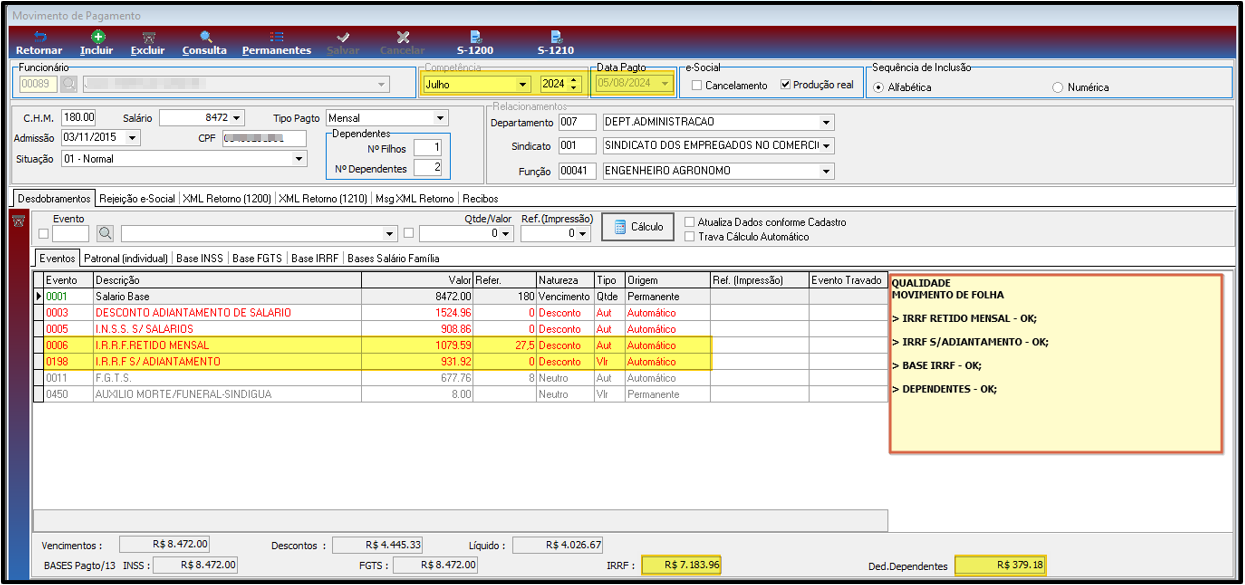Viewport: 1245px width, 585px height.
Task: Open the MsgXML Retorno tab
Action: tap(414, 198)
